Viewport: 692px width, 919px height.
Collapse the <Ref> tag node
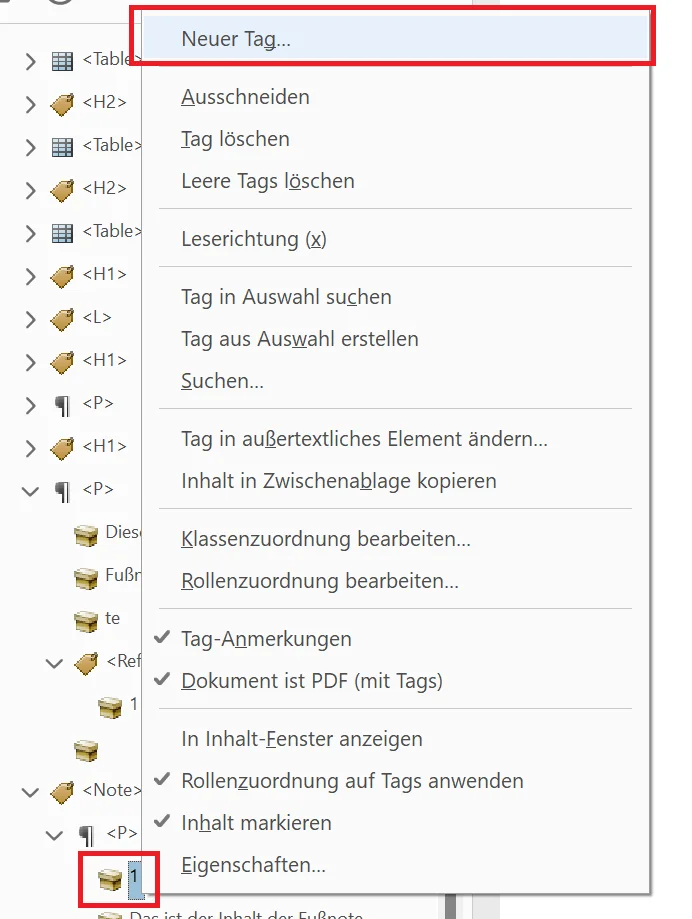(x=54, y=663)
